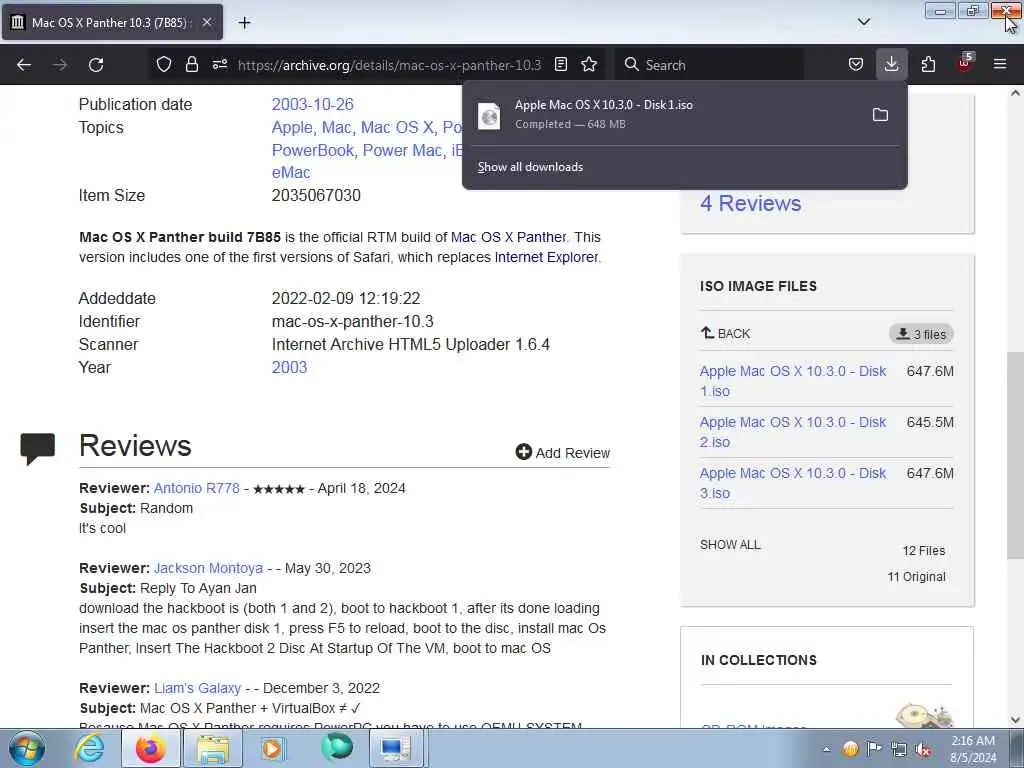Open the eMac topic link
Image resolution: width=1024 pixels, height=768 pixels.
click(x=291, y=172)
